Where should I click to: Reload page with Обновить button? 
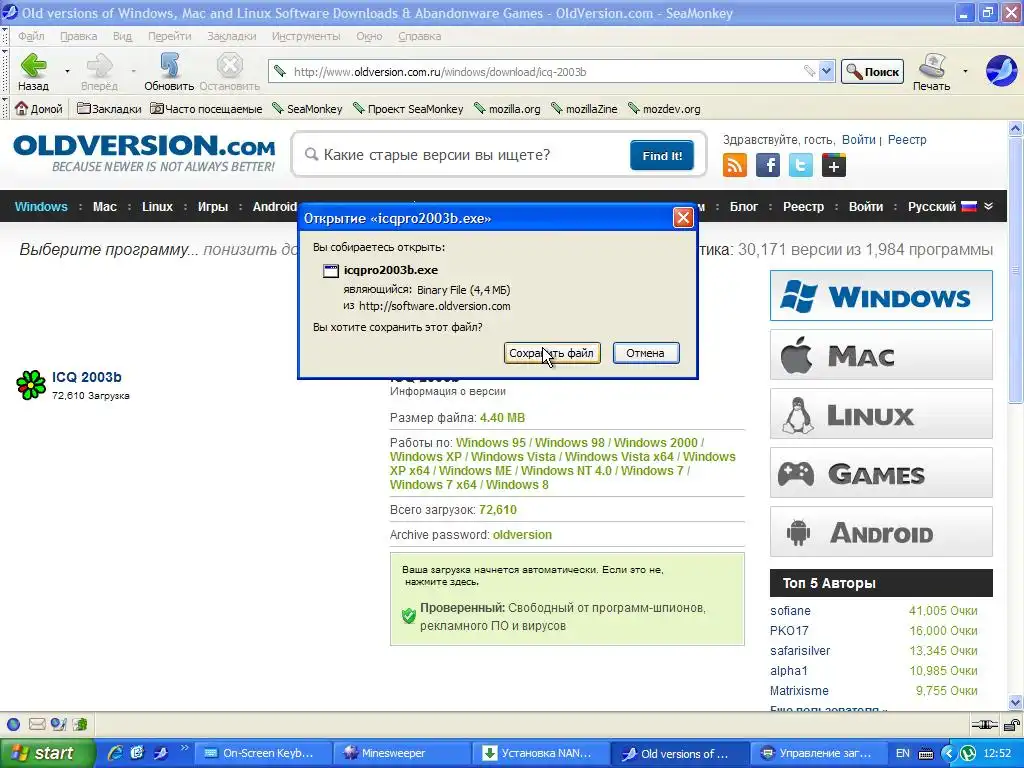[169, 71]
